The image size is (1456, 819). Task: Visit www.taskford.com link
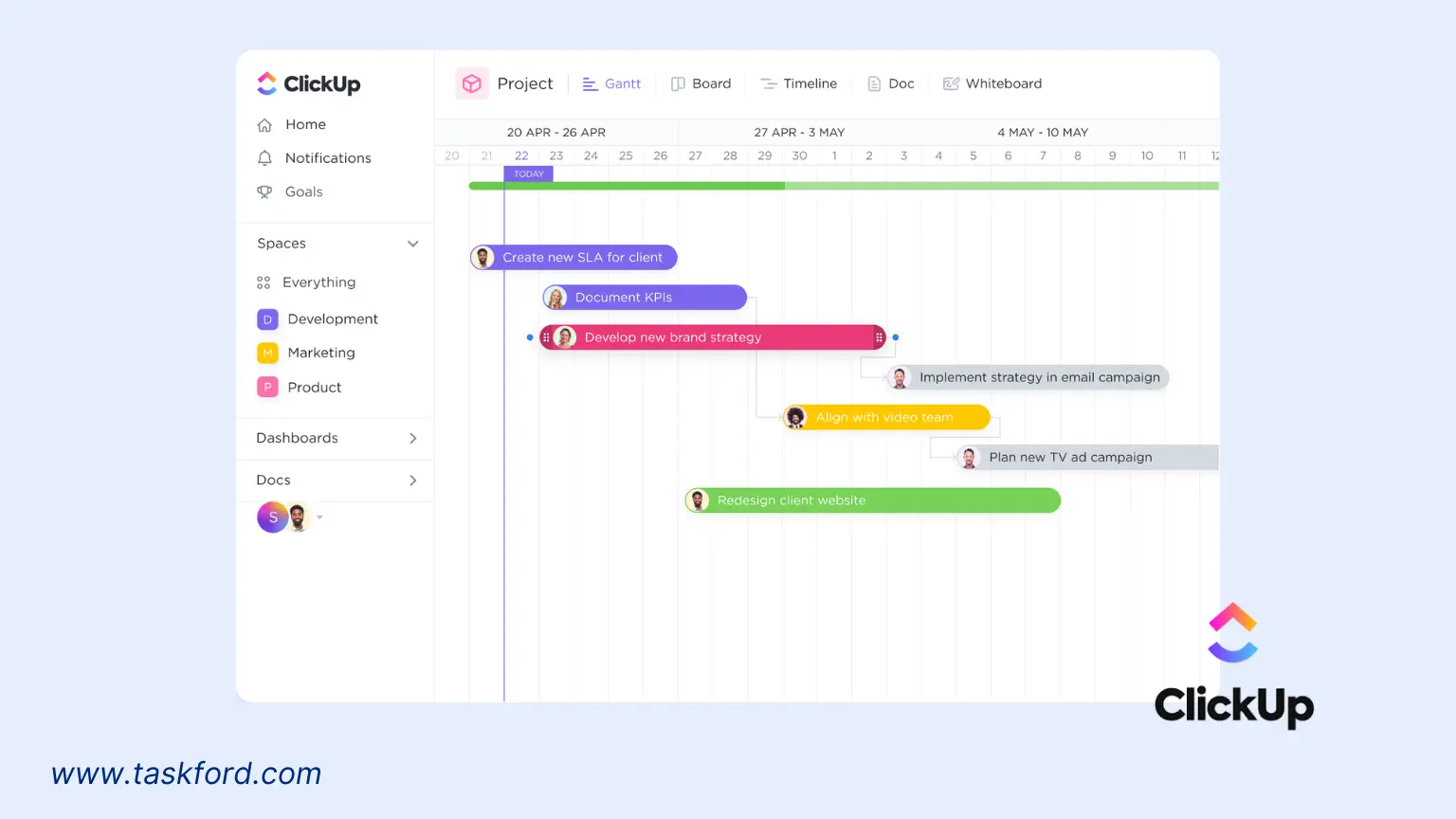coord(187,773)
